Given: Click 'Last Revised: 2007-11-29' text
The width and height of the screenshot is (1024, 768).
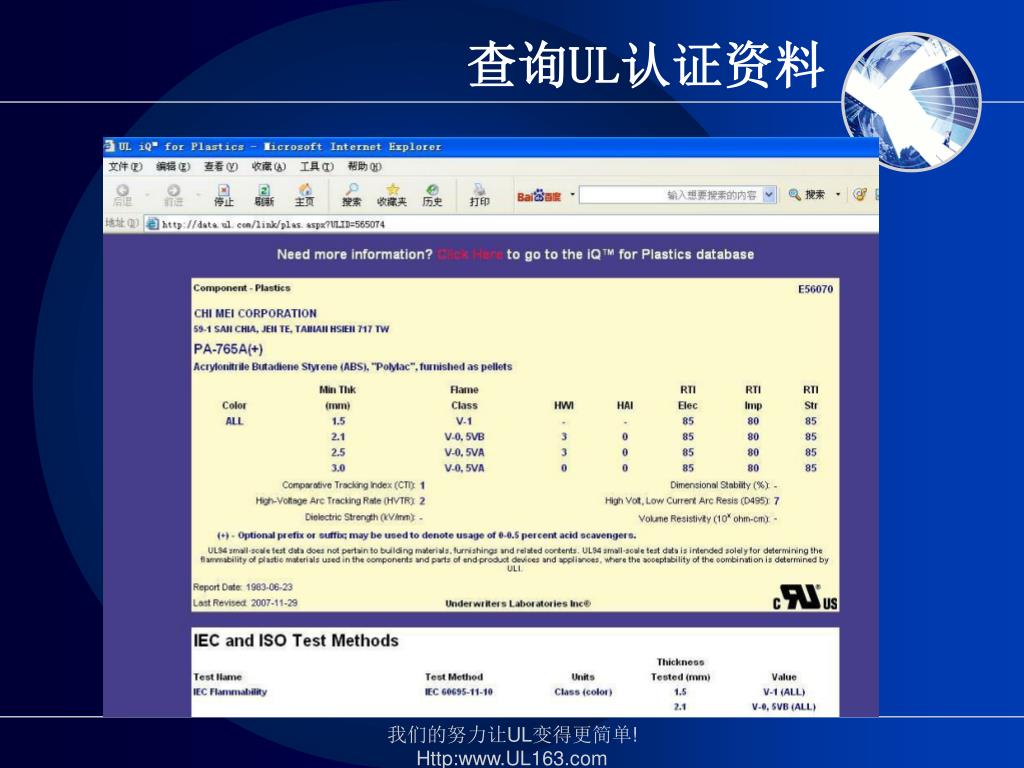Looking at the screenshot, I should point(245,603).
